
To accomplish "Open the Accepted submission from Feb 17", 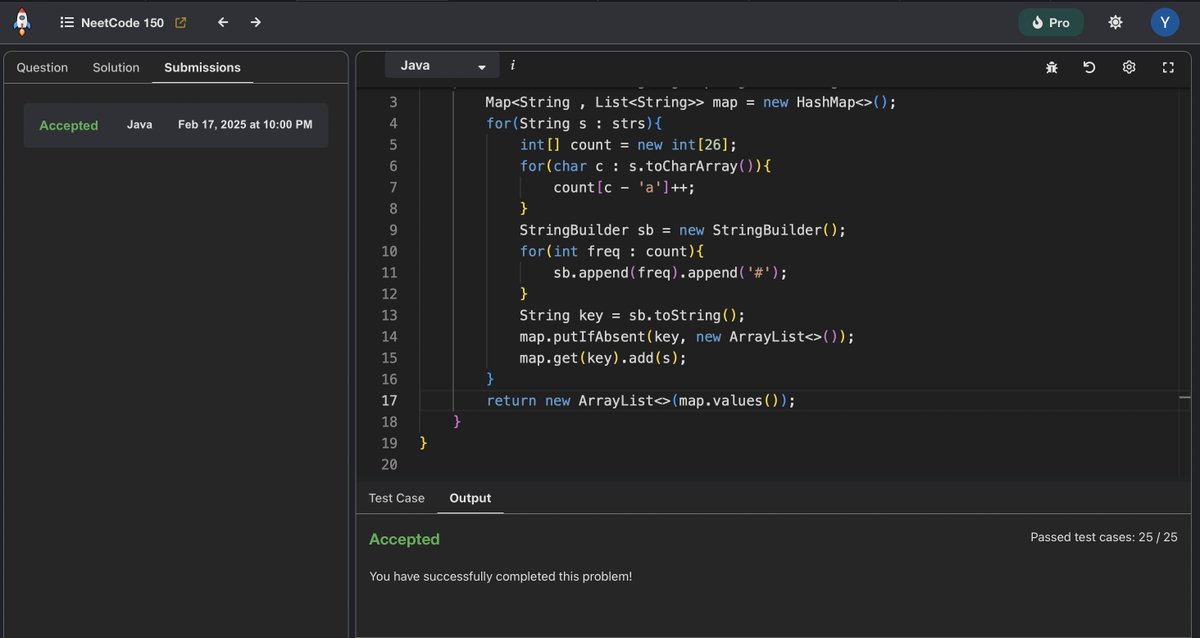I will tap(175, 124).
